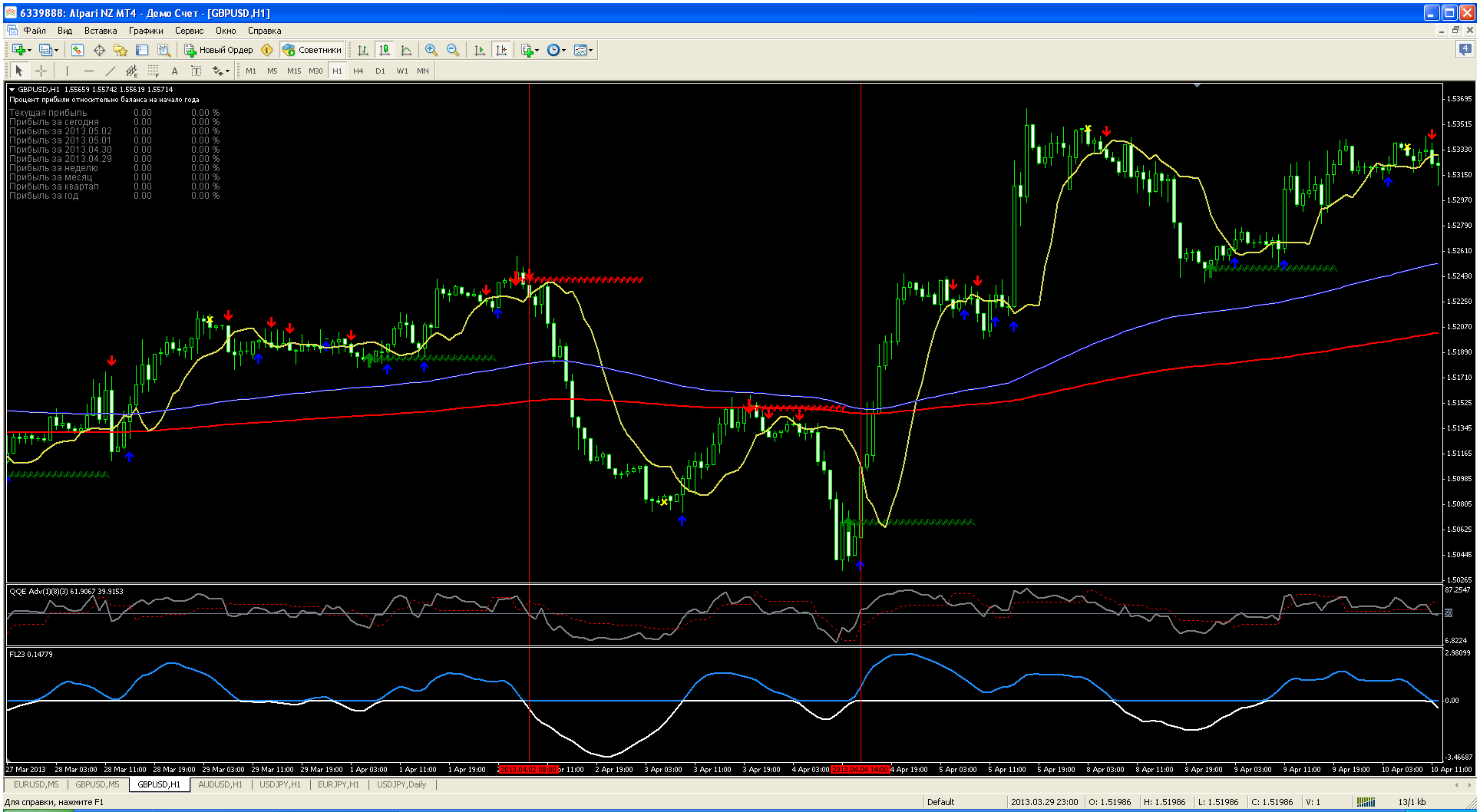This screenshot has width=1480, height=812.
Task: Click the application icon left of Файл menu
Action: point(12,31)
